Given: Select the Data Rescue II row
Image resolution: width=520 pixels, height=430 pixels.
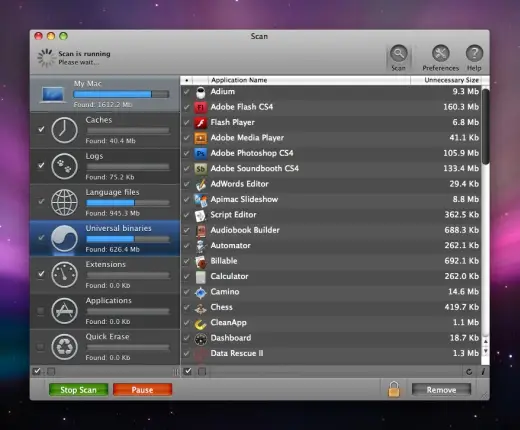Looking at the screenshot, I should coord(331,353).
